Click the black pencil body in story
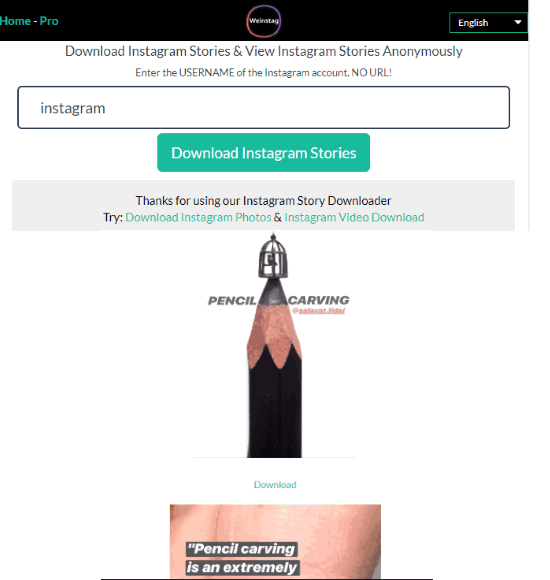Viewport: 550px width, 580px height. pyautogui.click(x=274, y=403)
